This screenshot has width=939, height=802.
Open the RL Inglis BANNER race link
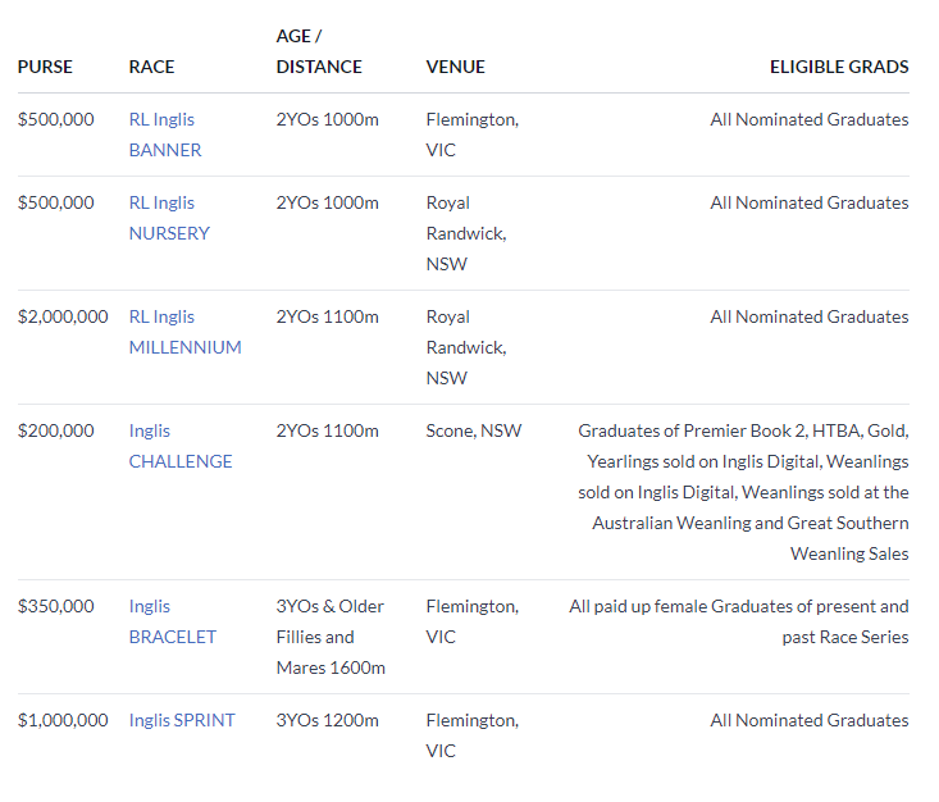coord(165,135)
